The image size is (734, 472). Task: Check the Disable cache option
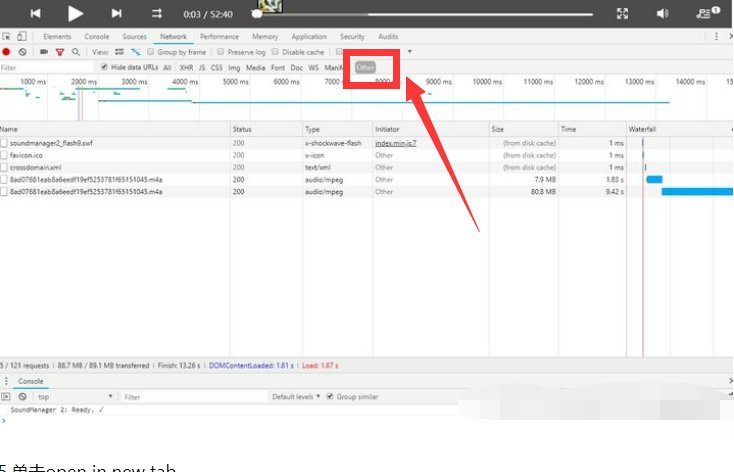point(277,52)
